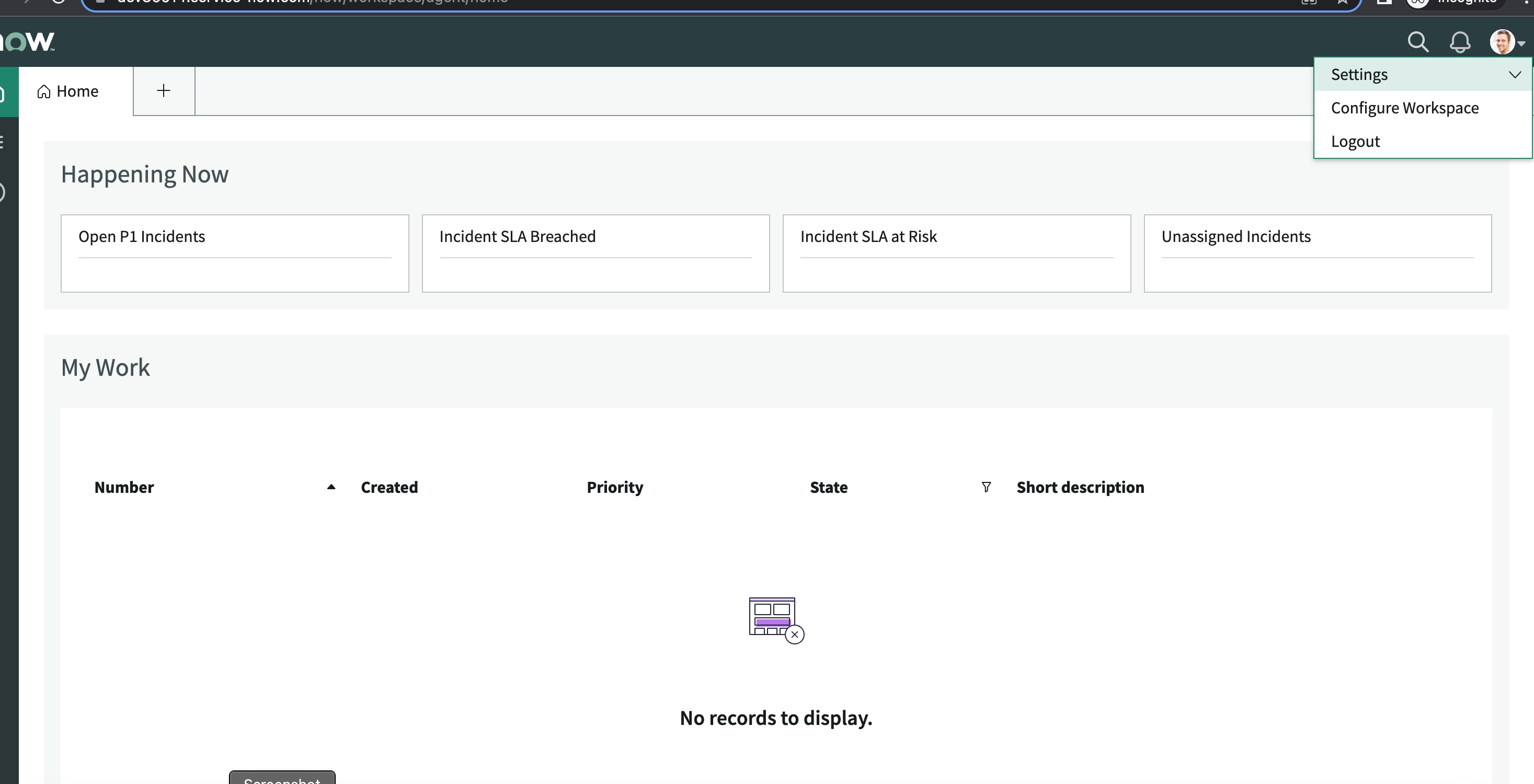Choose Logout from user menu
Screen dimensions: 1534x784
pyautogui.click(x=1355, y=142)
